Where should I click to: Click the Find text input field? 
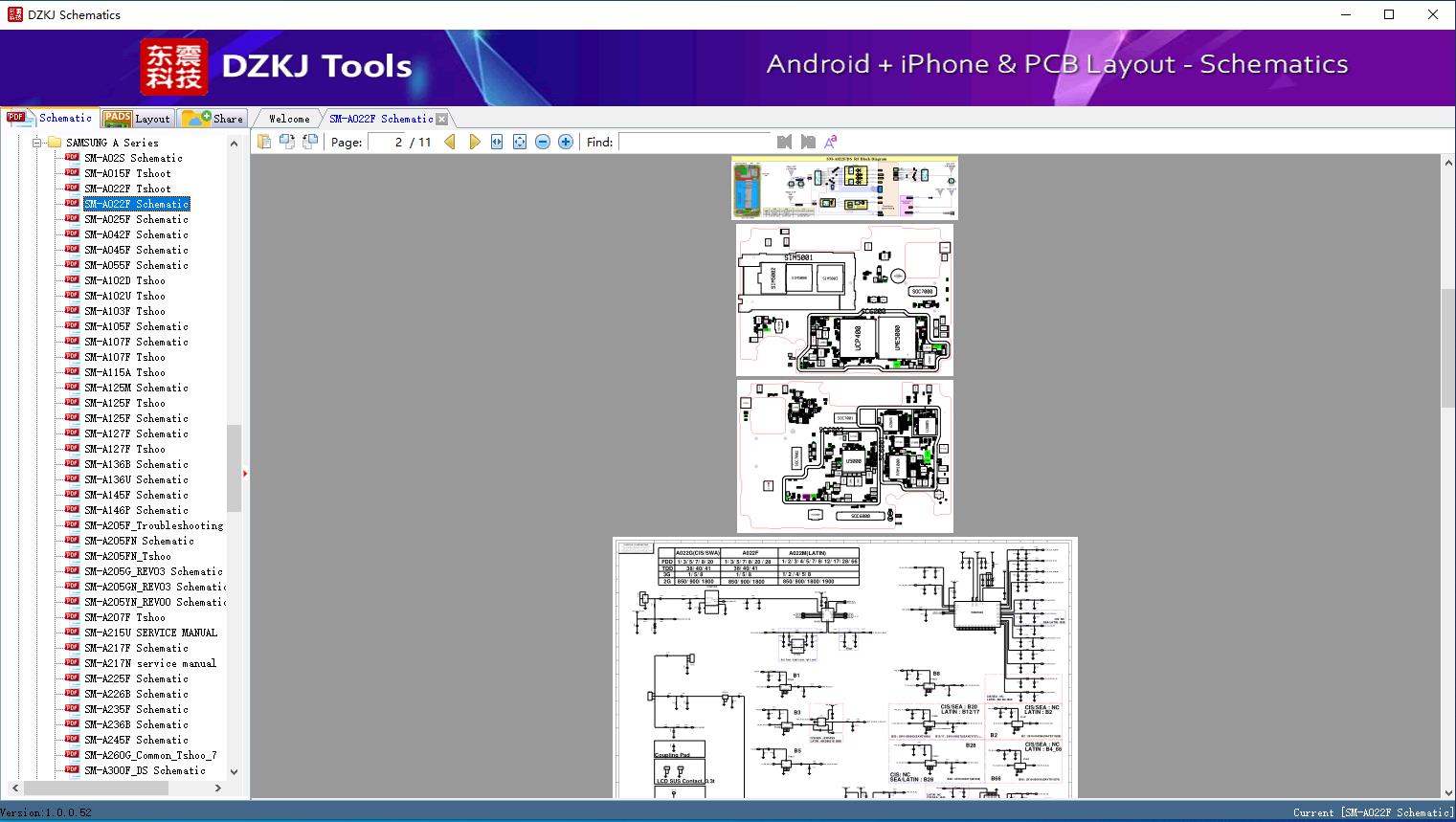pyautogui.click(x=695, y=142)
